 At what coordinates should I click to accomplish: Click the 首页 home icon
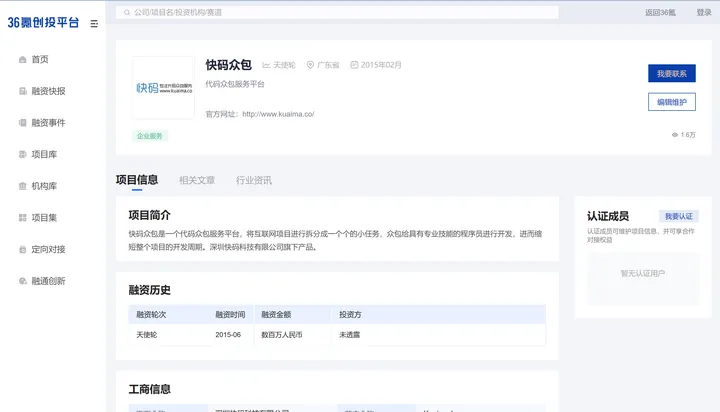click(22, 59)
